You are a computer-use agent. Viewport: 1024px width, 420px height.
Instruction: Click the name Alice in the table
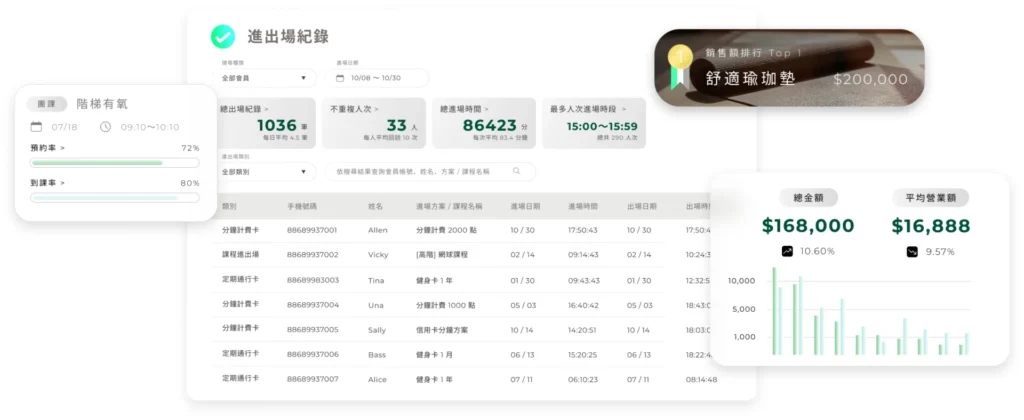click(x=377, y=380)
